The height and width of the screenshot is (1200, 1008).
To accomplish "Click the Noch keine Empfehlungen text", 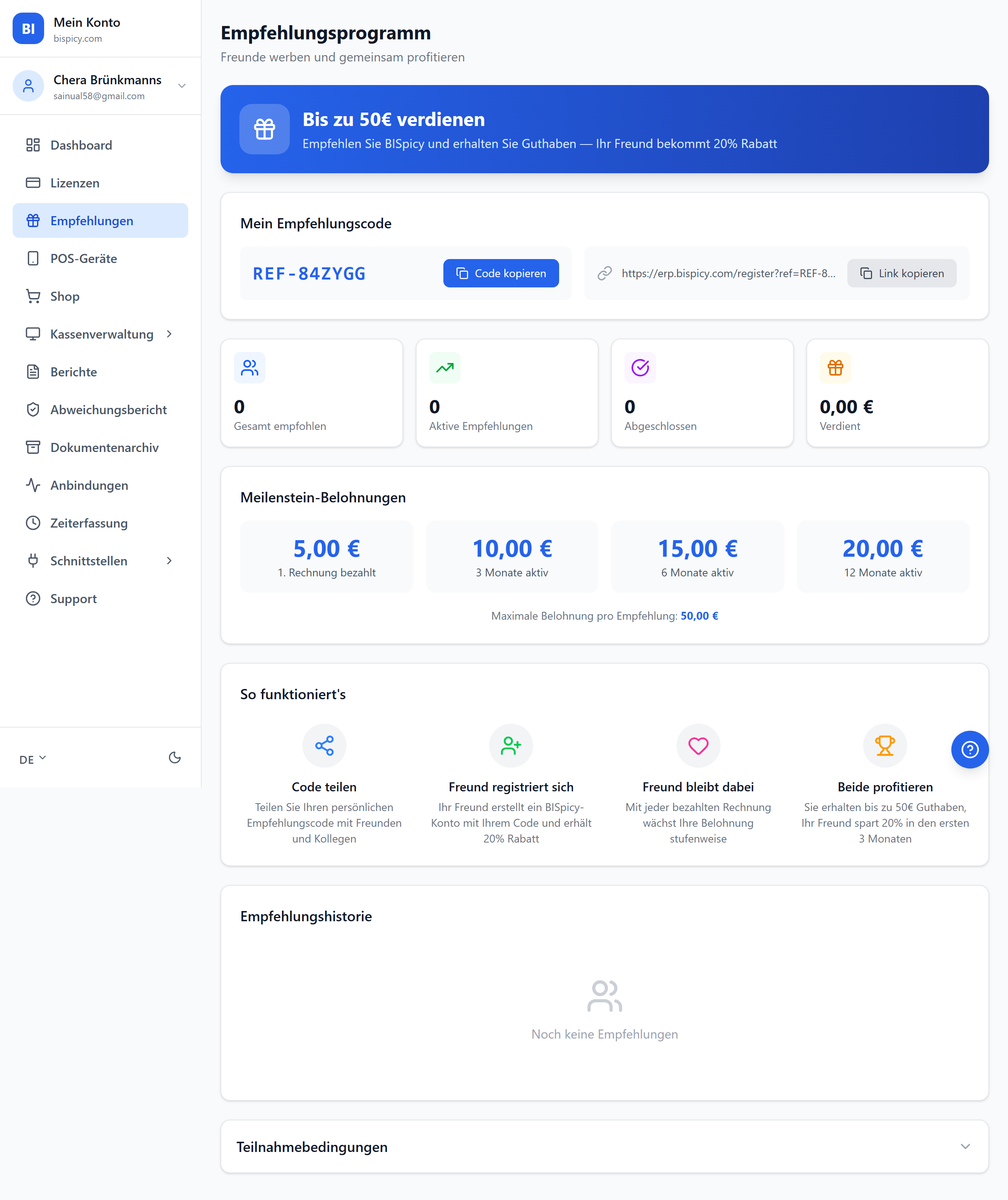I will point(604,1034).
